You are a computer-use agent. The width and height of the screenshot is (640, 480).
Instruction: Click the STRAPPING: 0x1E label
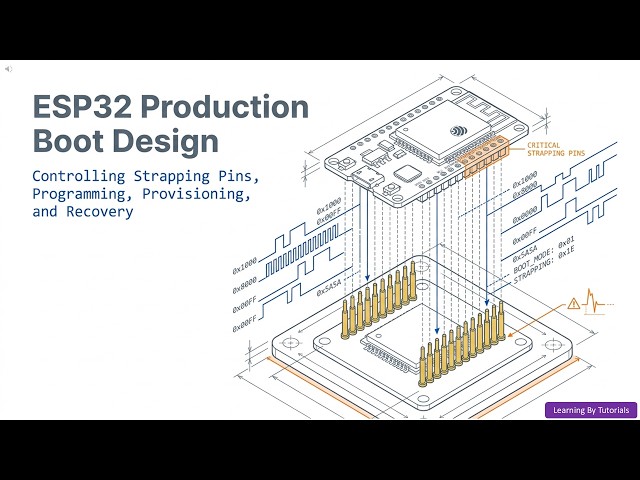(x=543, y=265)
